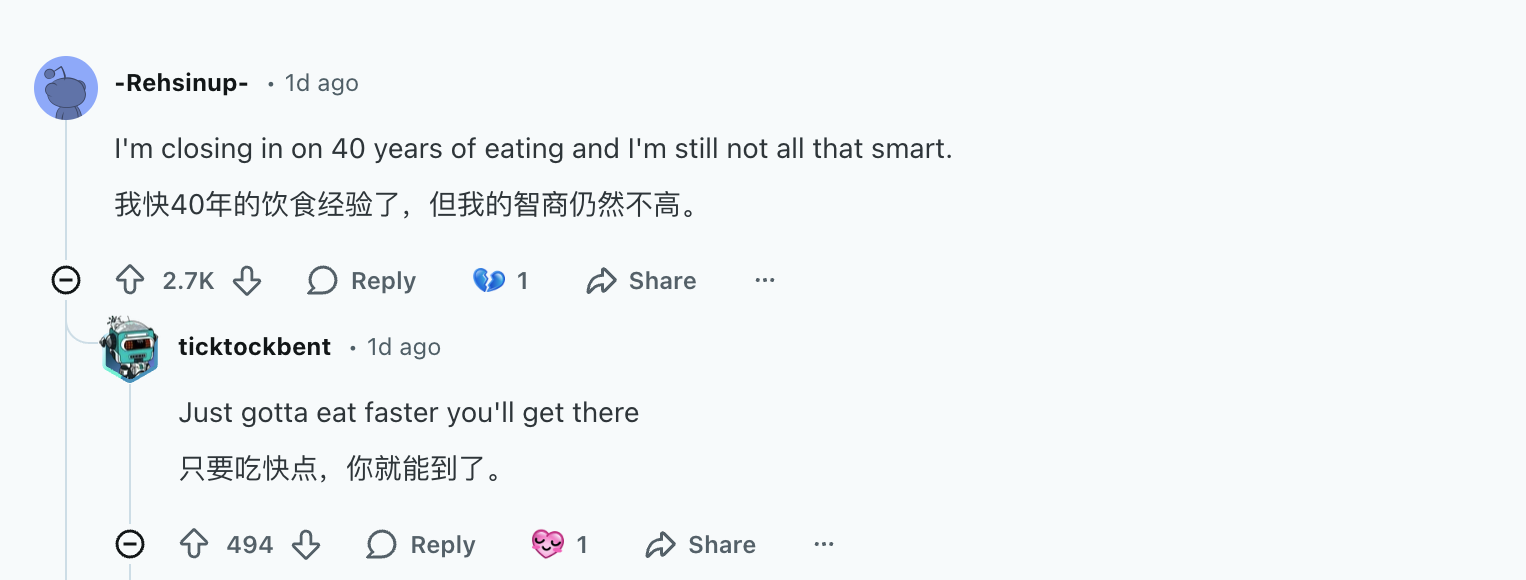
Task: Open ticktockbent's robot avatar
Action: click(130, 349)
